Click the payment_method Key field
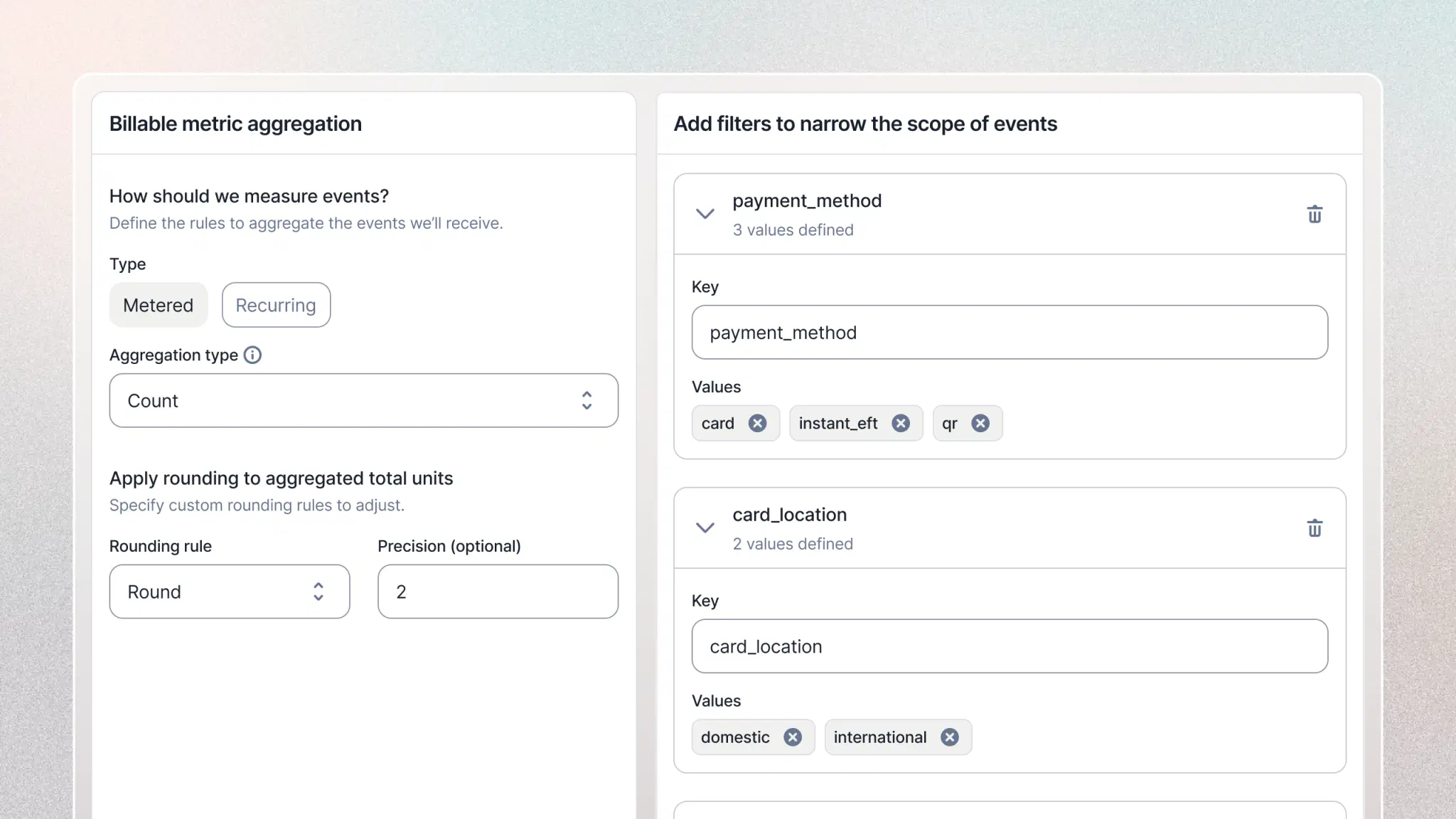1456x819 pixels. coord(1010,332)
